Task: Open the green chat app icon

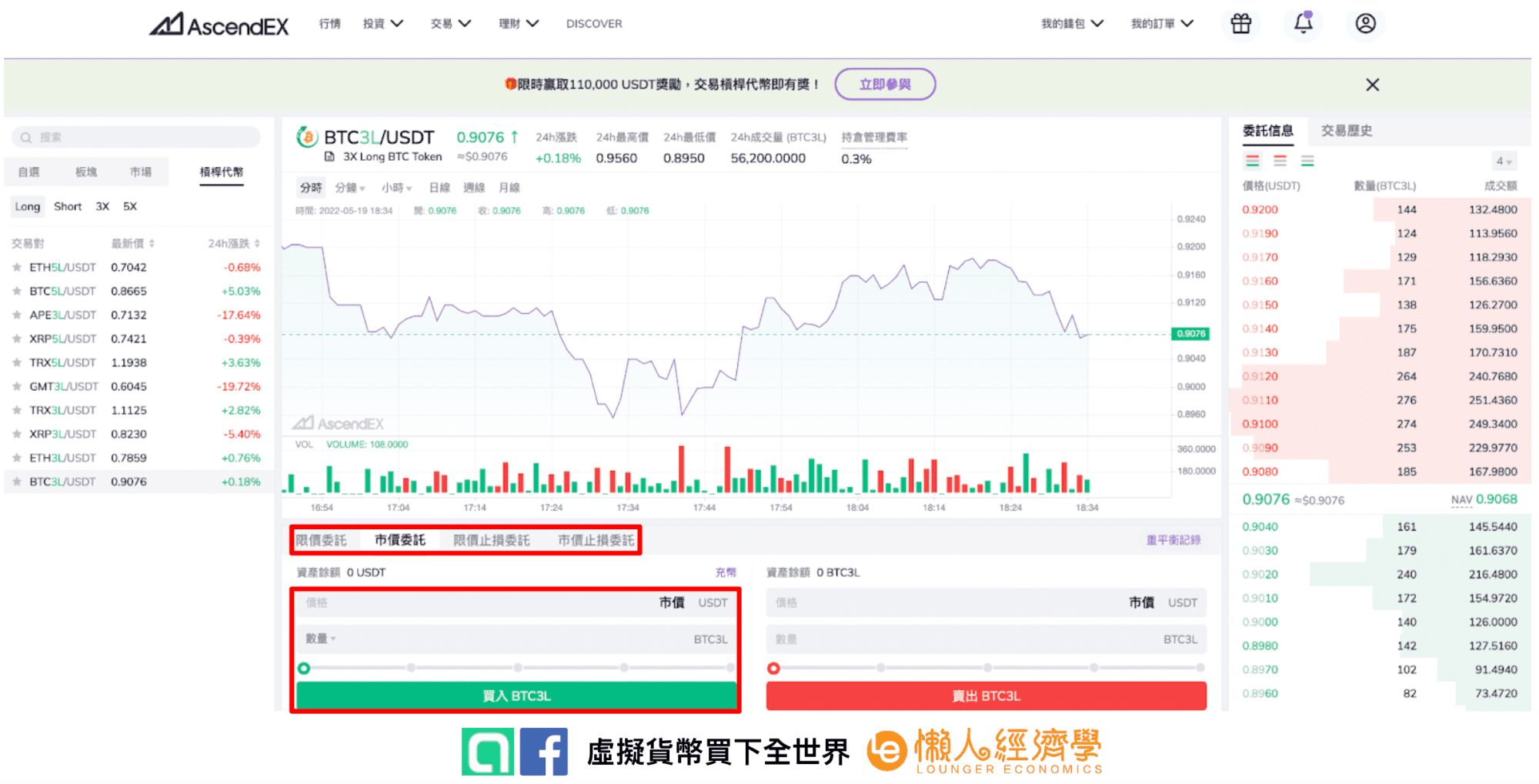Action: click(x=487, y=752)
